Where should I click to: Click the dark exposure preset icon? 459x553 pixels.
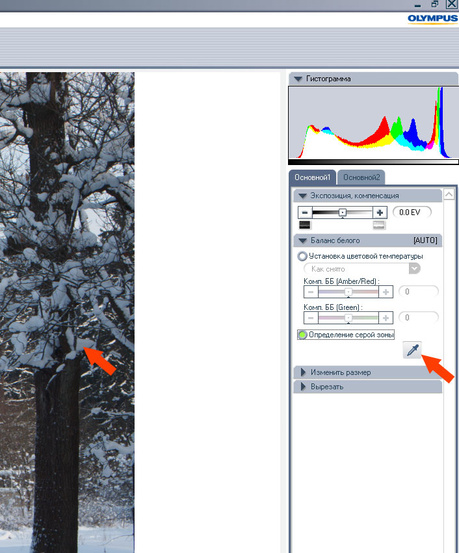point(304,225)
